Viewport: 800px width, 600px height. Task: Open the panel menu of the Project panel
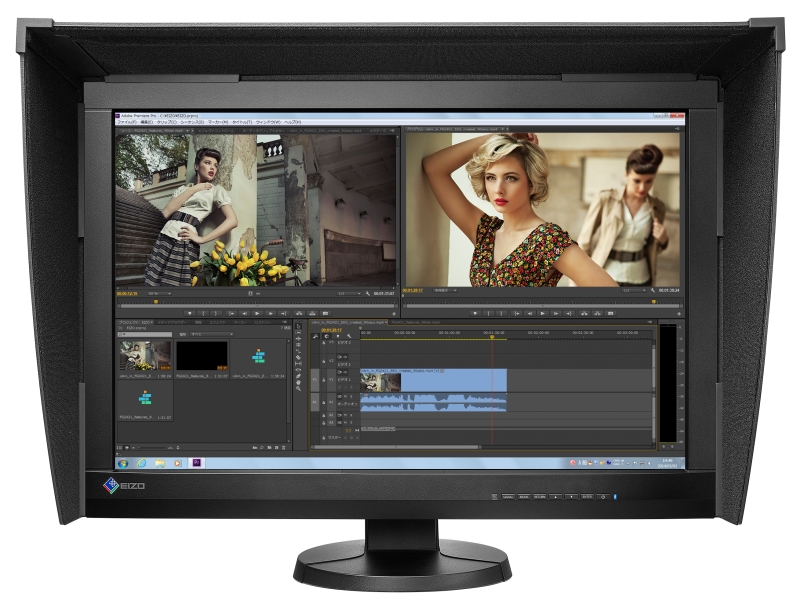pyautogui.click(x=285, y=323)
